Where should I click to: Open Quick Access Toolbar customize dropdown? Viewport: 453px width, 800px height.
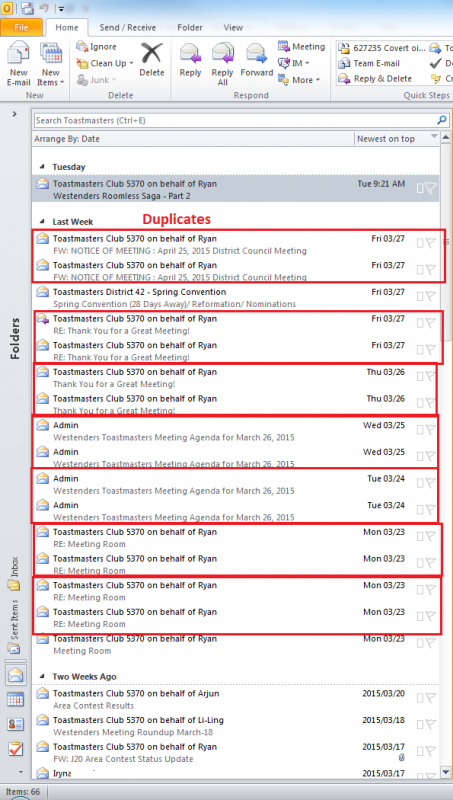tap(61, 8)
